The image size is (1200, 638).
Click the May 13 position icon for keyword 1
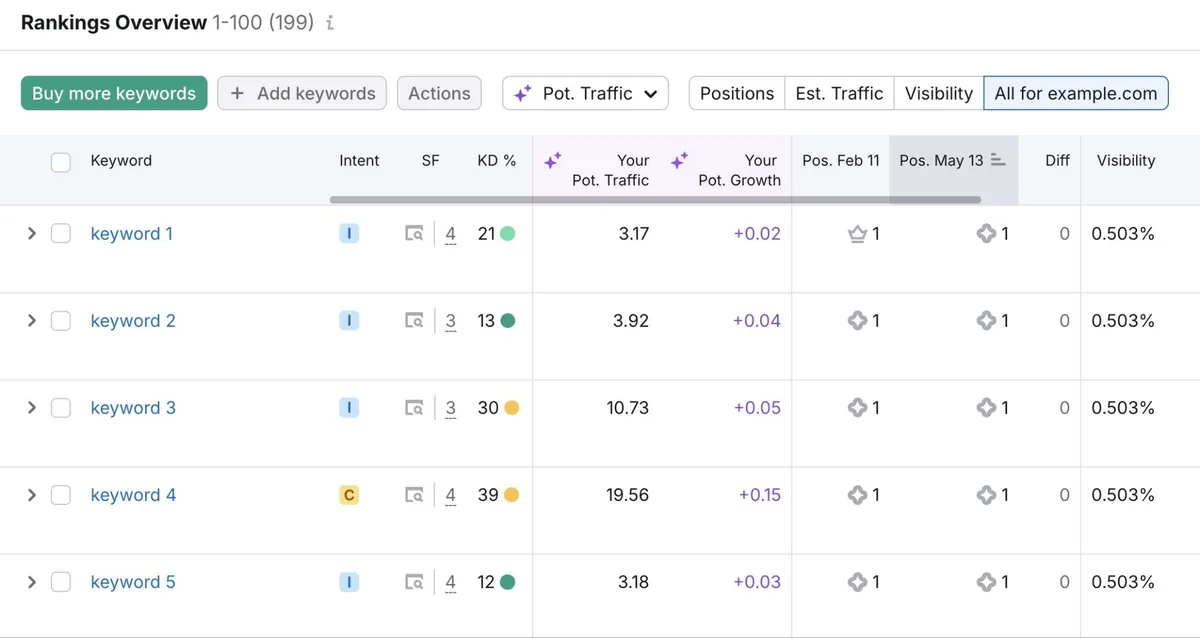986,234
